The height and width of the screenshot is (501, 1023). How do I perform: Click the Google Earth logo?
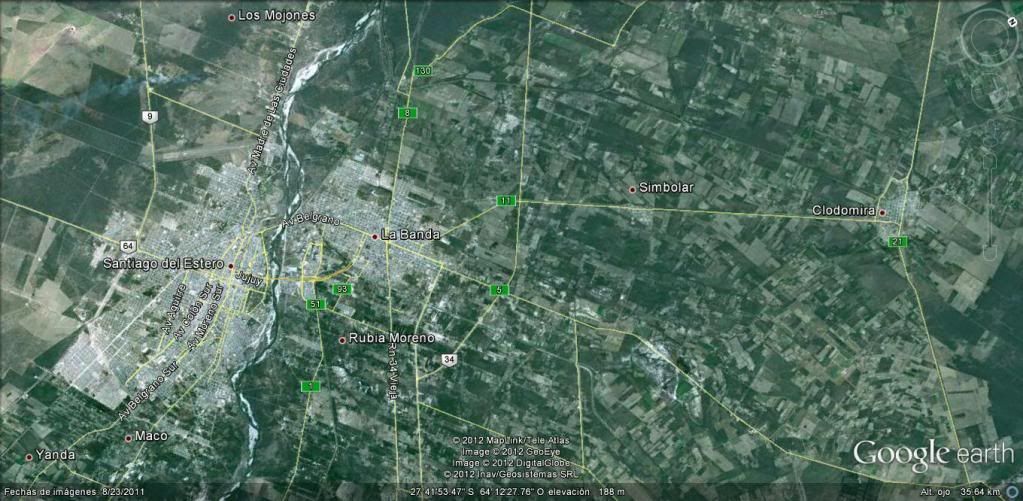pyautogui.click(x=932, y=454)
